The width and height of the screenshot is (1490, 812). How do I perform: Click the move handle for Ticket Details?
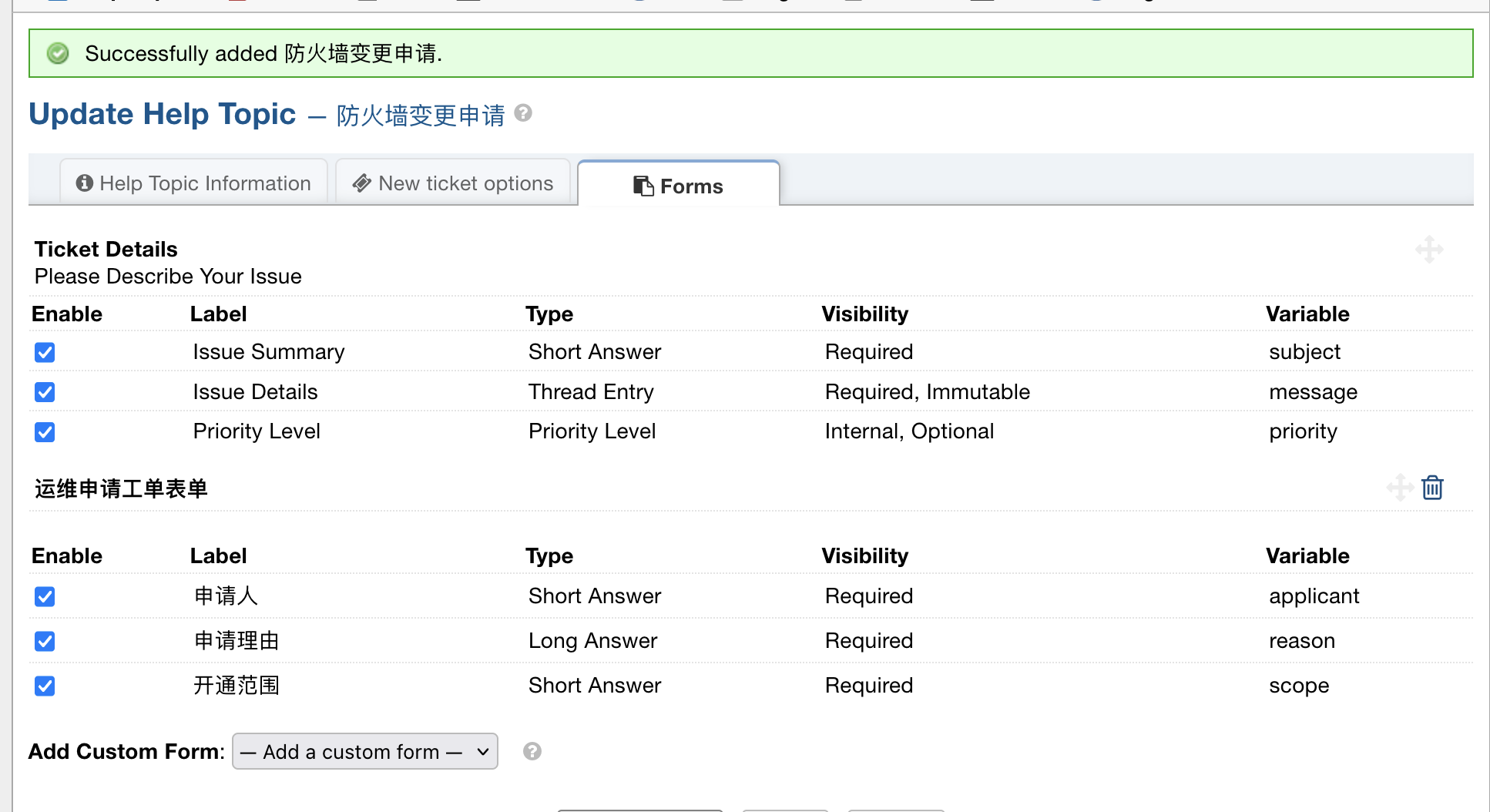1429,250
